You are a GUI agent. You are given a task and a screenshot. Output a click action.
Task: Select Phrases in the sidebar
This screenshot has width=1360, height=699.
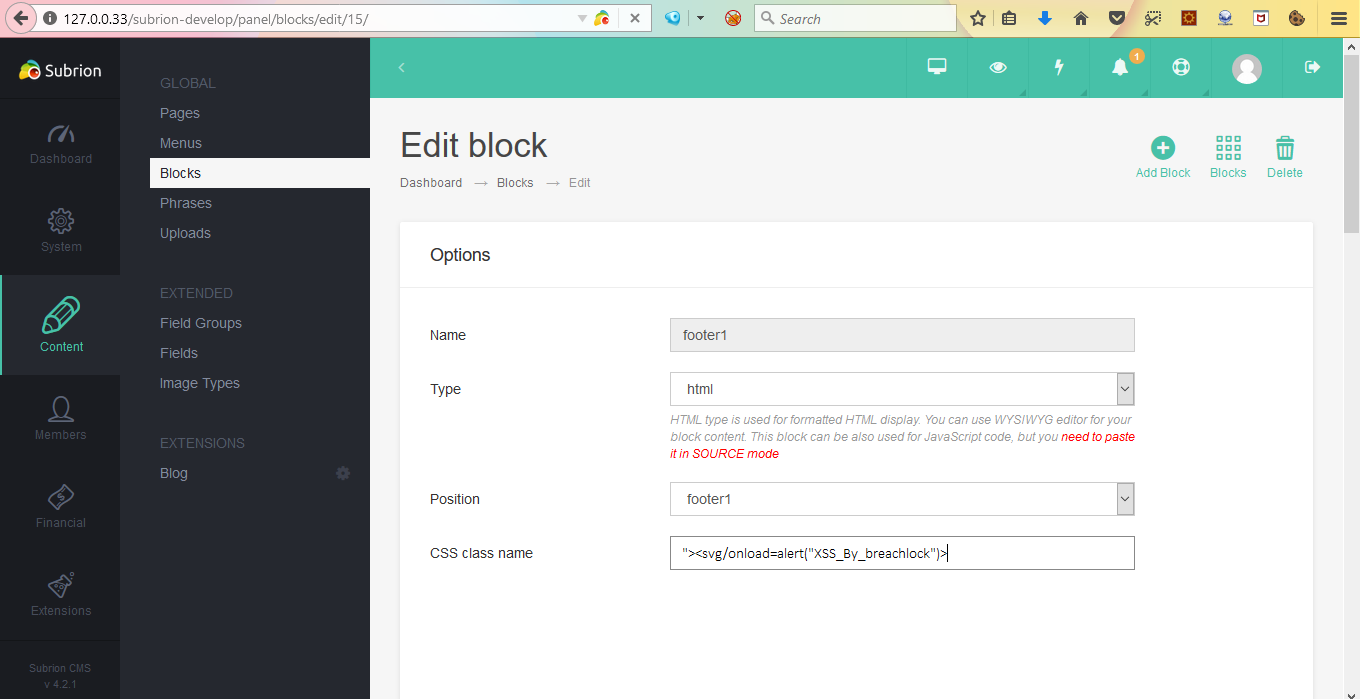(186, 202)
